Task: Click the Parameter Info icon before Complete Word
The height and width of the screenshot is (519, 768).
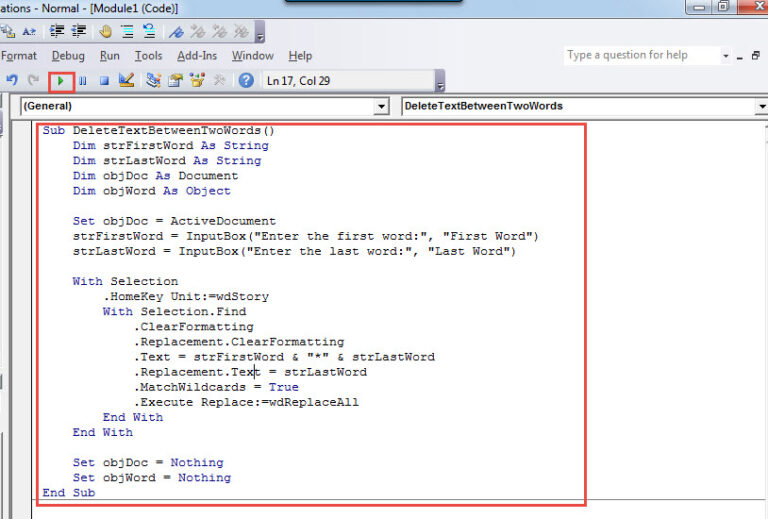Action: (8, 32)
